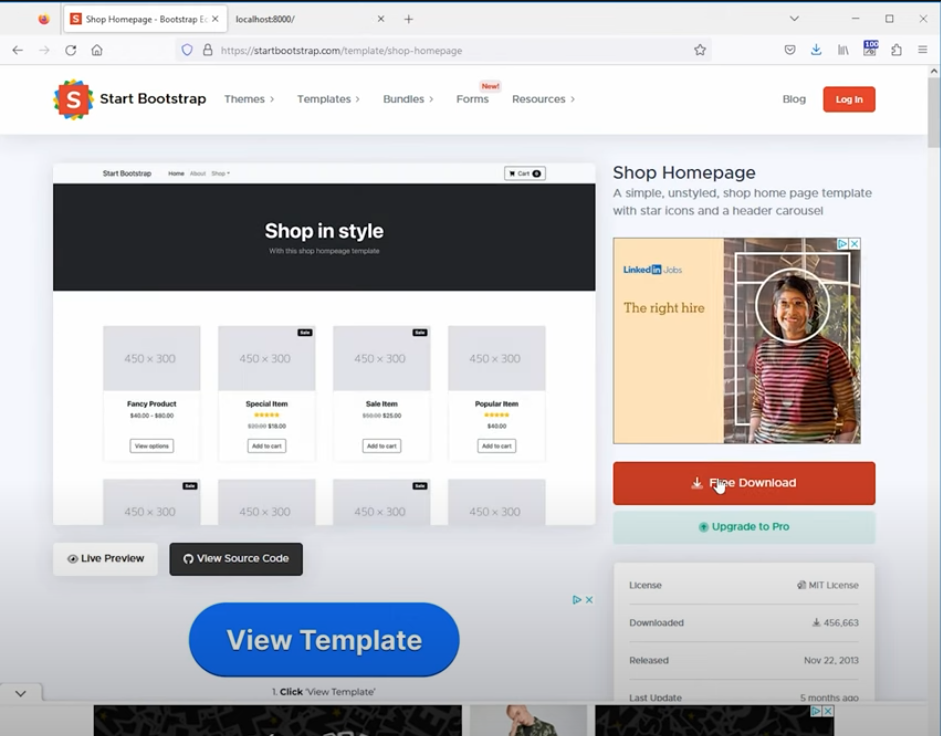Screen dimensions: 941x736
Task: Reload the current page
Action: pyautogui.click(x=71, y=50)
